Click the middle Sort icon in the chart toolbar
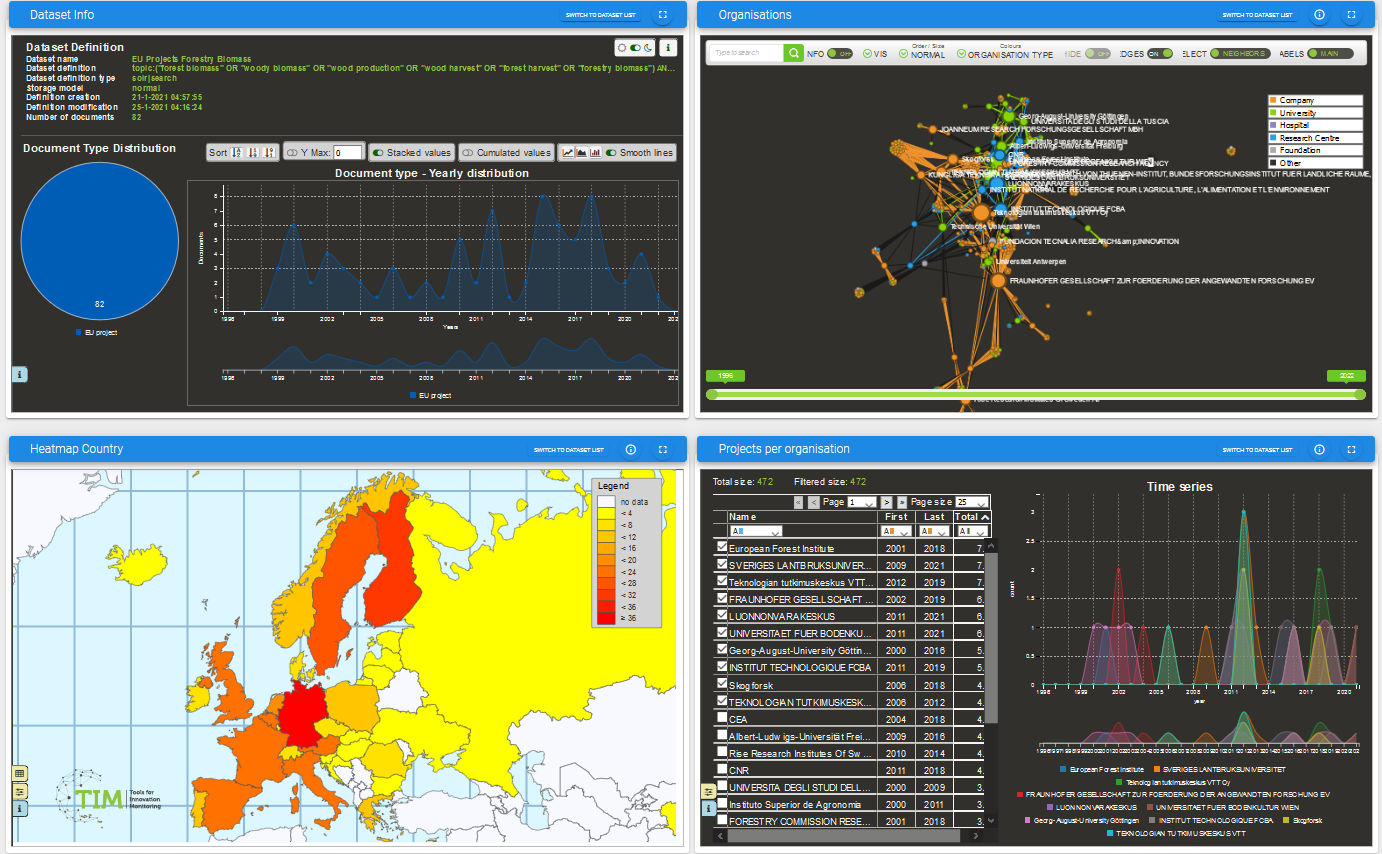 tap(253, 153)
